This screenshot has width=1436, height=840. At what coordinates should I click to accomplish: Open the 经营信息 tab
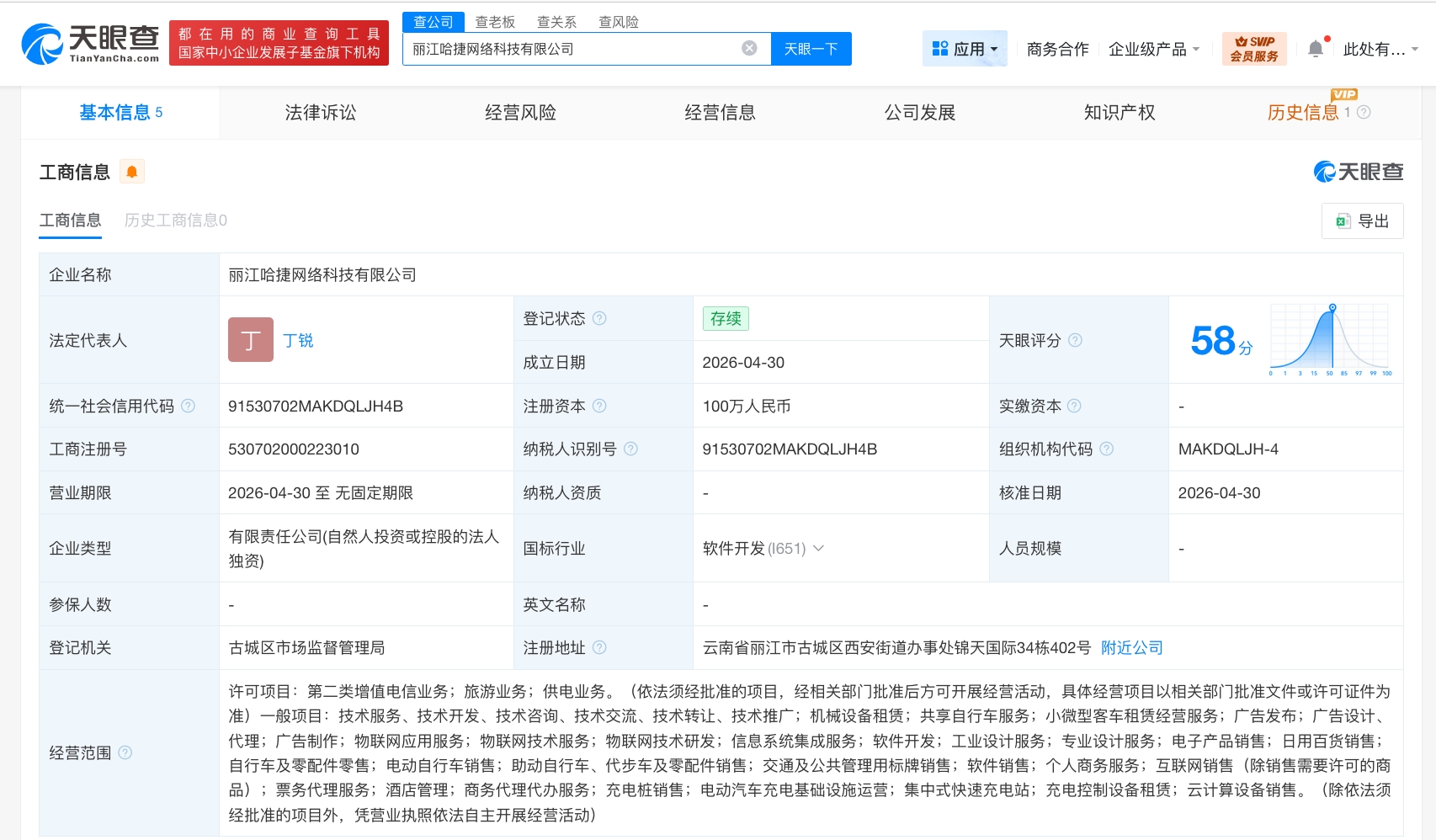(x=720, y=112)
